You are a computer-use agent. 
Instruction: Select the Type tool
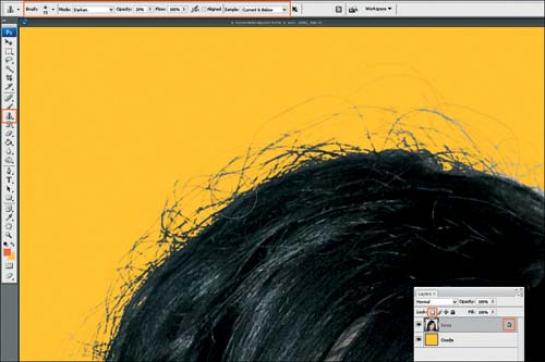[9, 180]
